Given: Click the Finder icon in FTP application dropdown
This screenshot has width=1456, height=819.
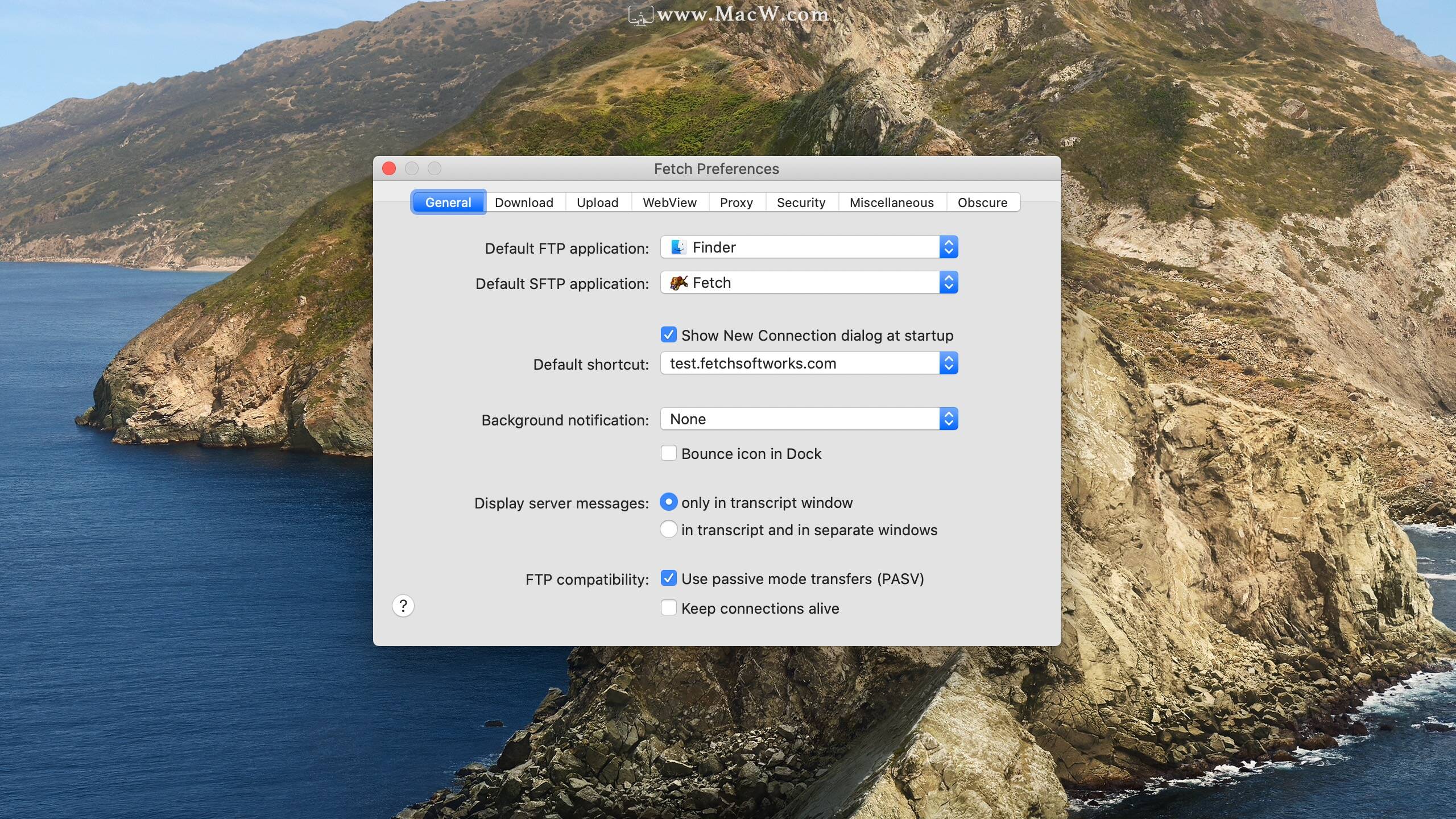Looking at the screenshot, I should (x=678, y=247).
